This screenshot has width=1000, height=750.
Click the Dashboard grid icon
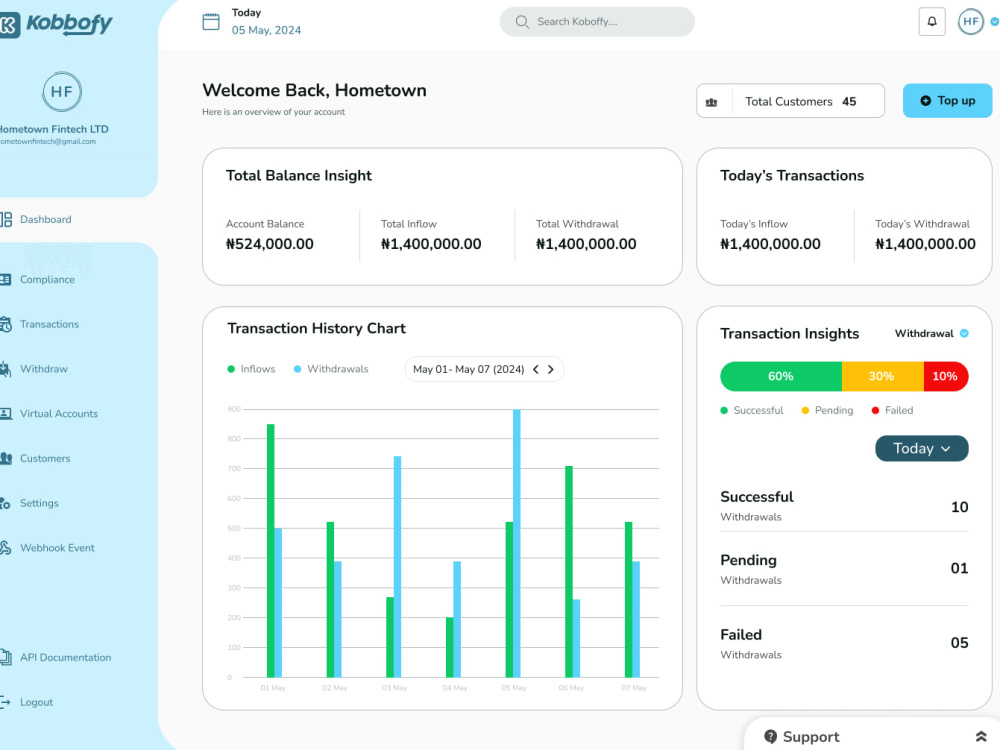(6, 219)
